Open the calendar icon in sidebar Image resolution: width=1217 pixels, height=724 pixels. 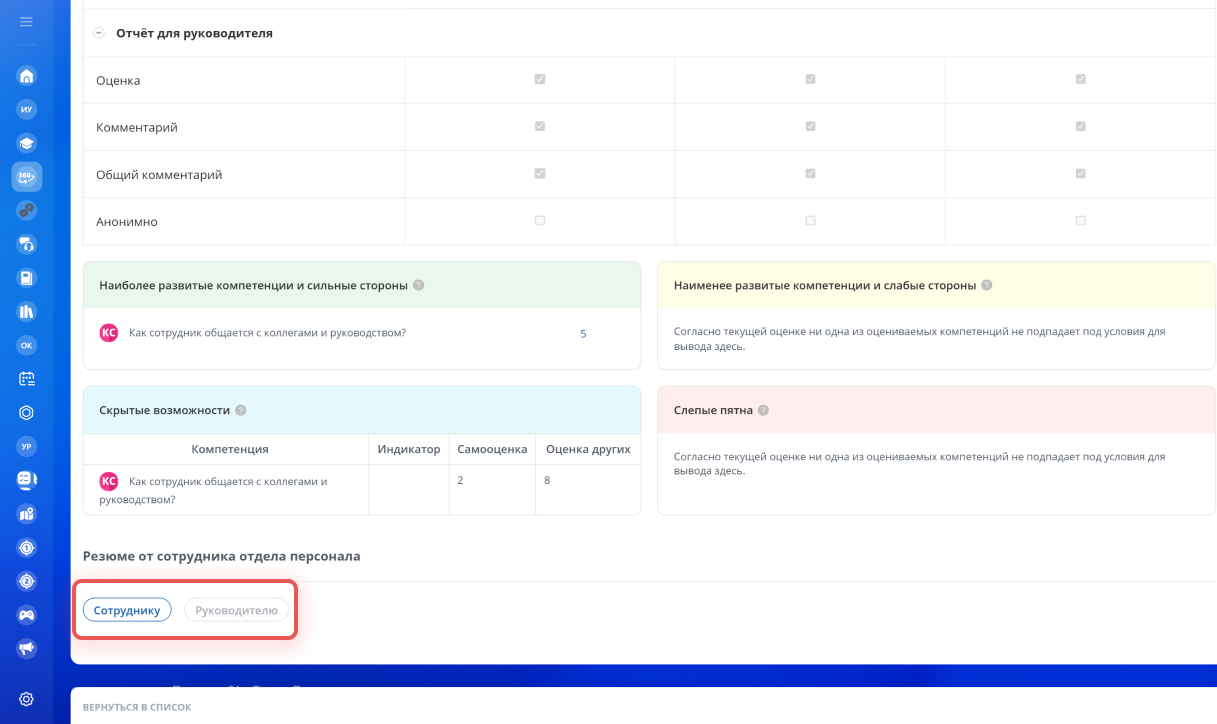[27, 379]
